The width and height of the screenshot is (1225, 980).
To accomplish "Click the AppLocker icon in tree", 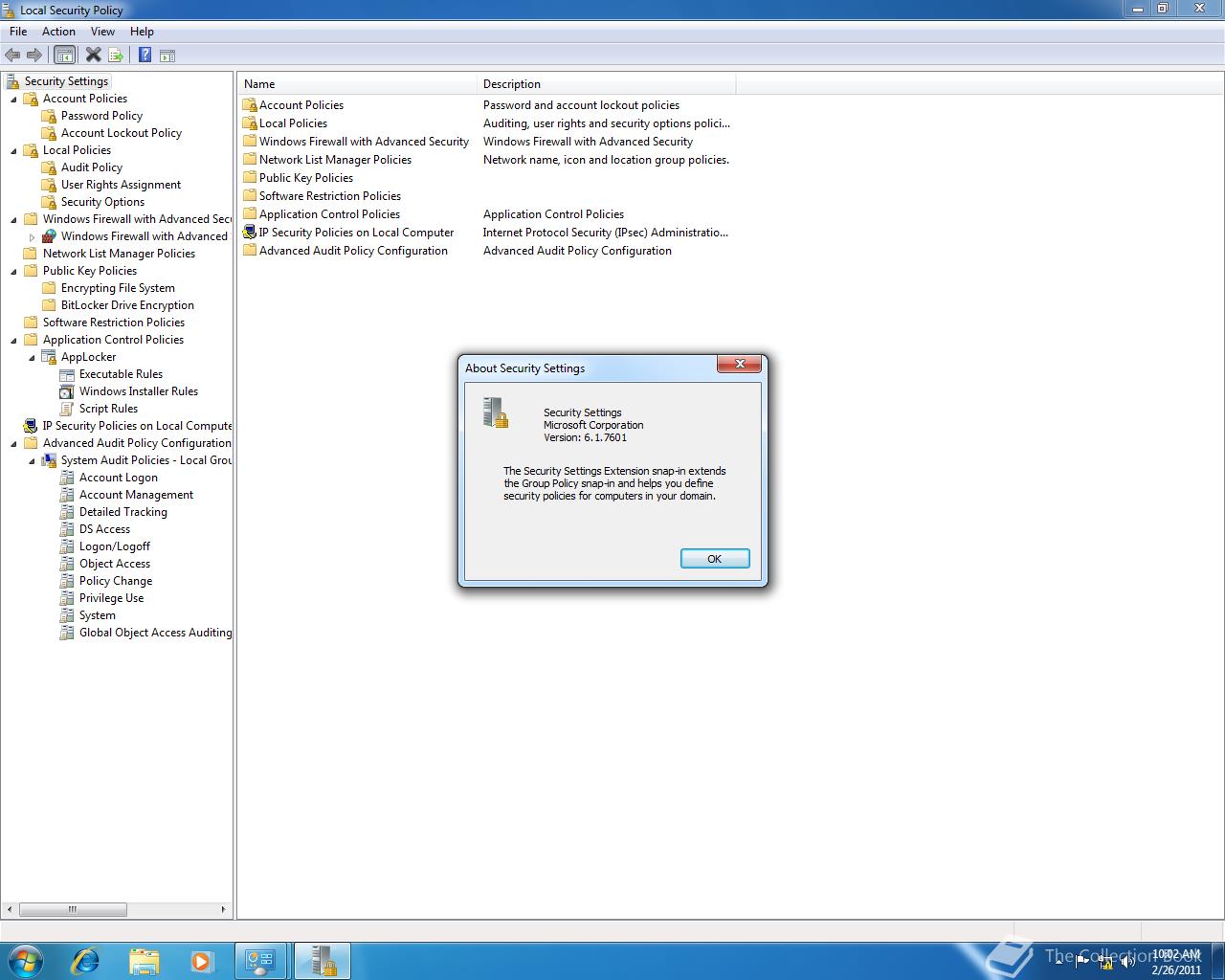I will click(x=49, y=357).
